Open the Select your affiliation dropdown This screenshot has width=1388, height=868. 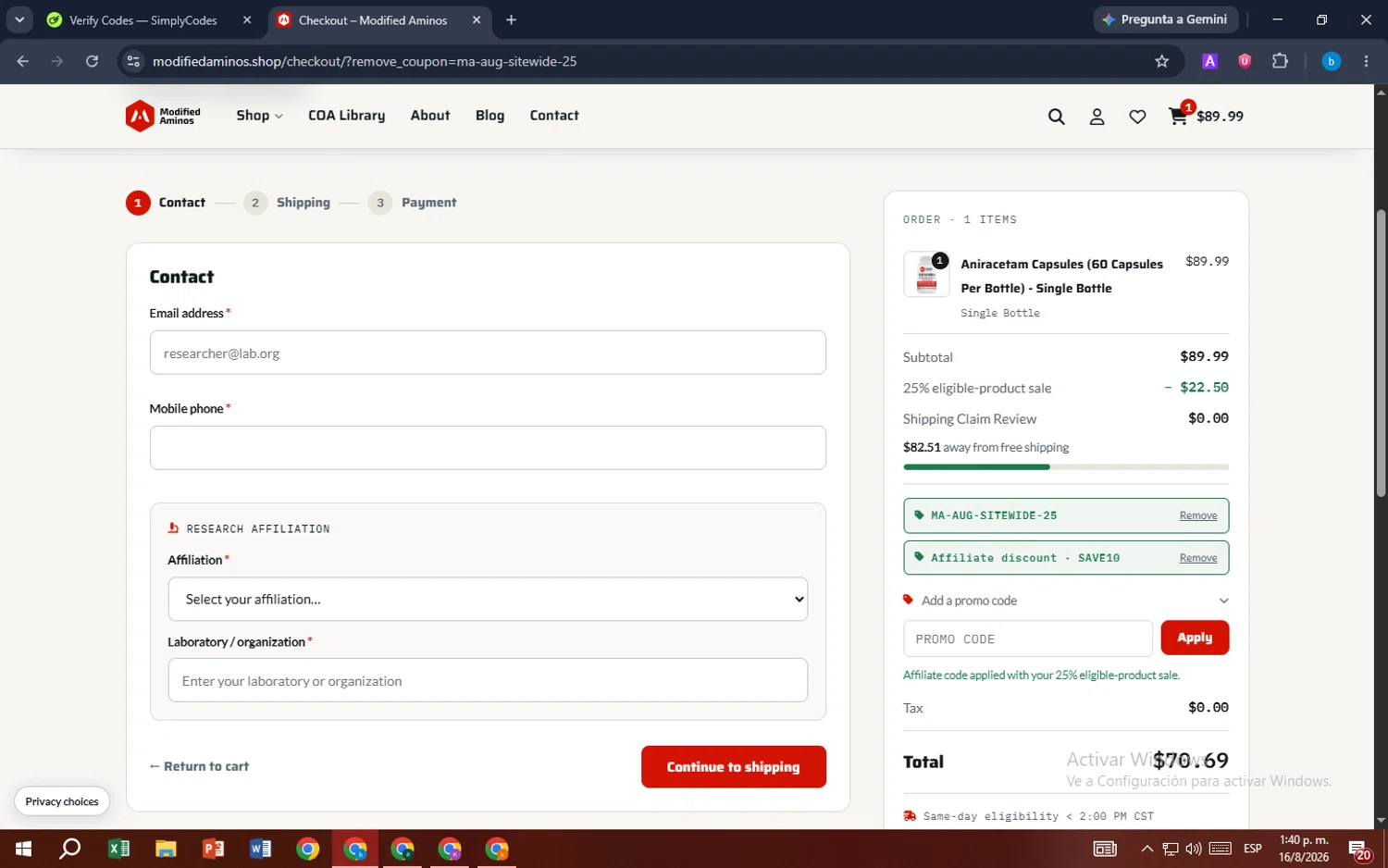(x=488, y=599)
